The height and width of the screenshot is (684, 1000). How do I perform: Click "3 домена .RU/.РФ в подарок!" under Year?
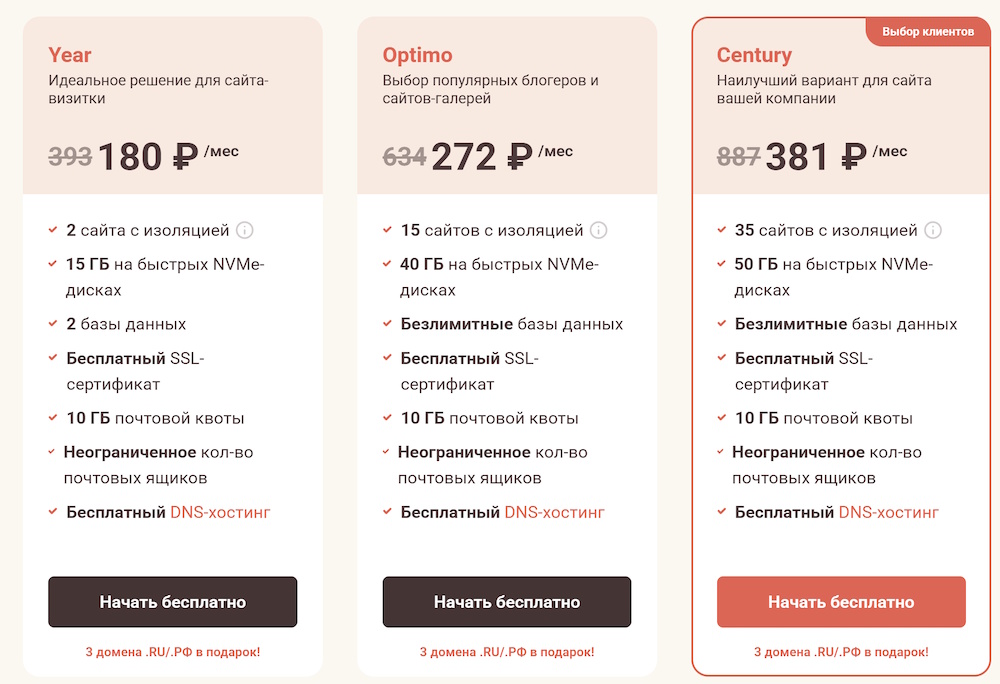point(173,652)
